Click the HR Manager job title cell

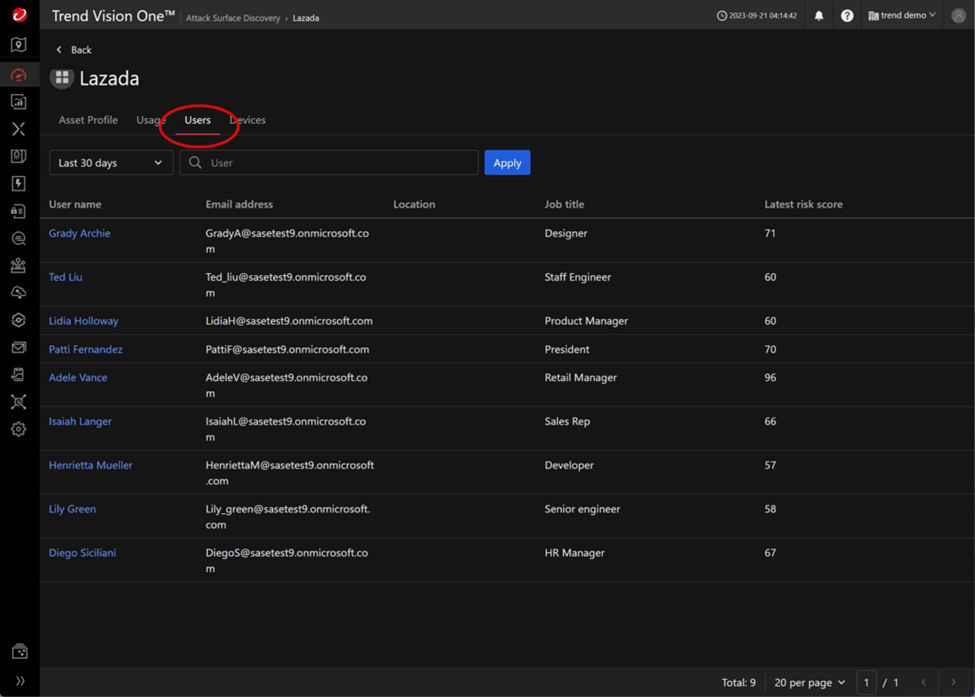click(575, 553)
